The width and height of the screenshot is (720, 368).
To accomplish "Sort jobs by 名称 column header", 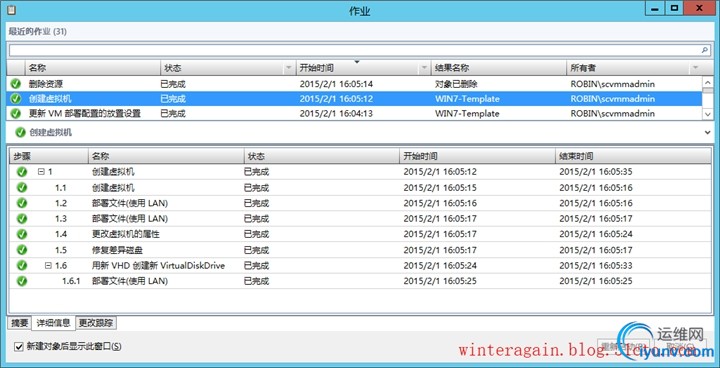I will [92, 68].
